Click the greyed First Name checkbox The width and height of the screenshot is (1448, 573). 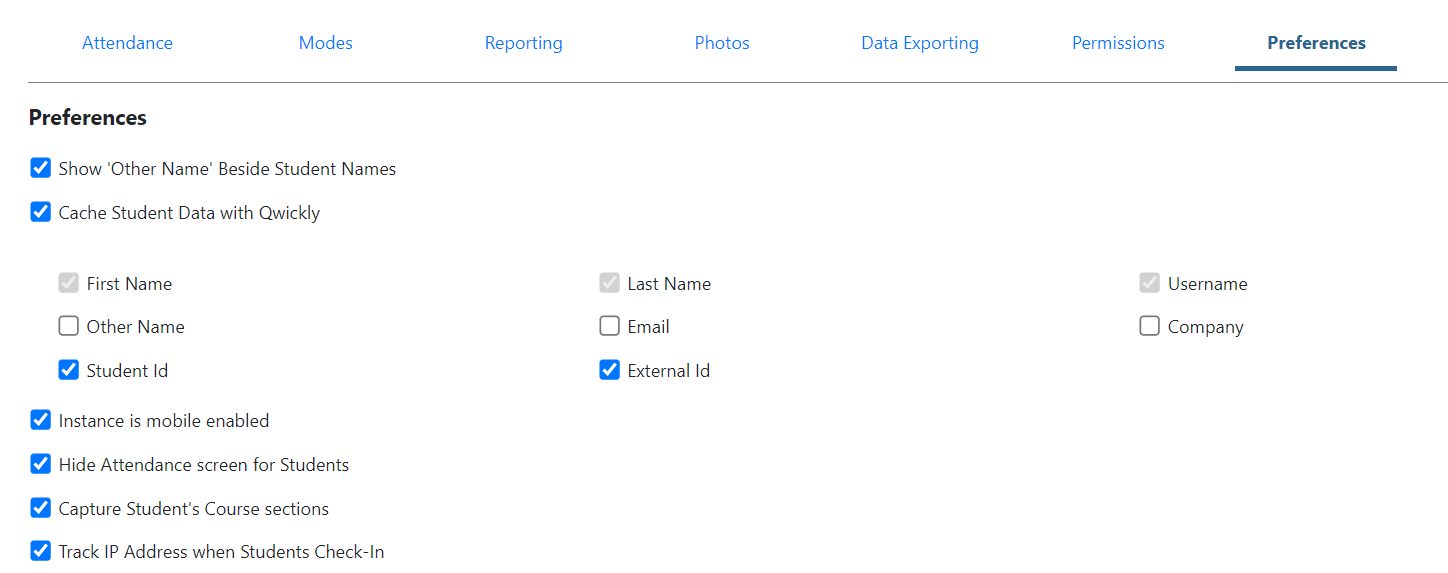pyautogui.click(x=69, y=283)
